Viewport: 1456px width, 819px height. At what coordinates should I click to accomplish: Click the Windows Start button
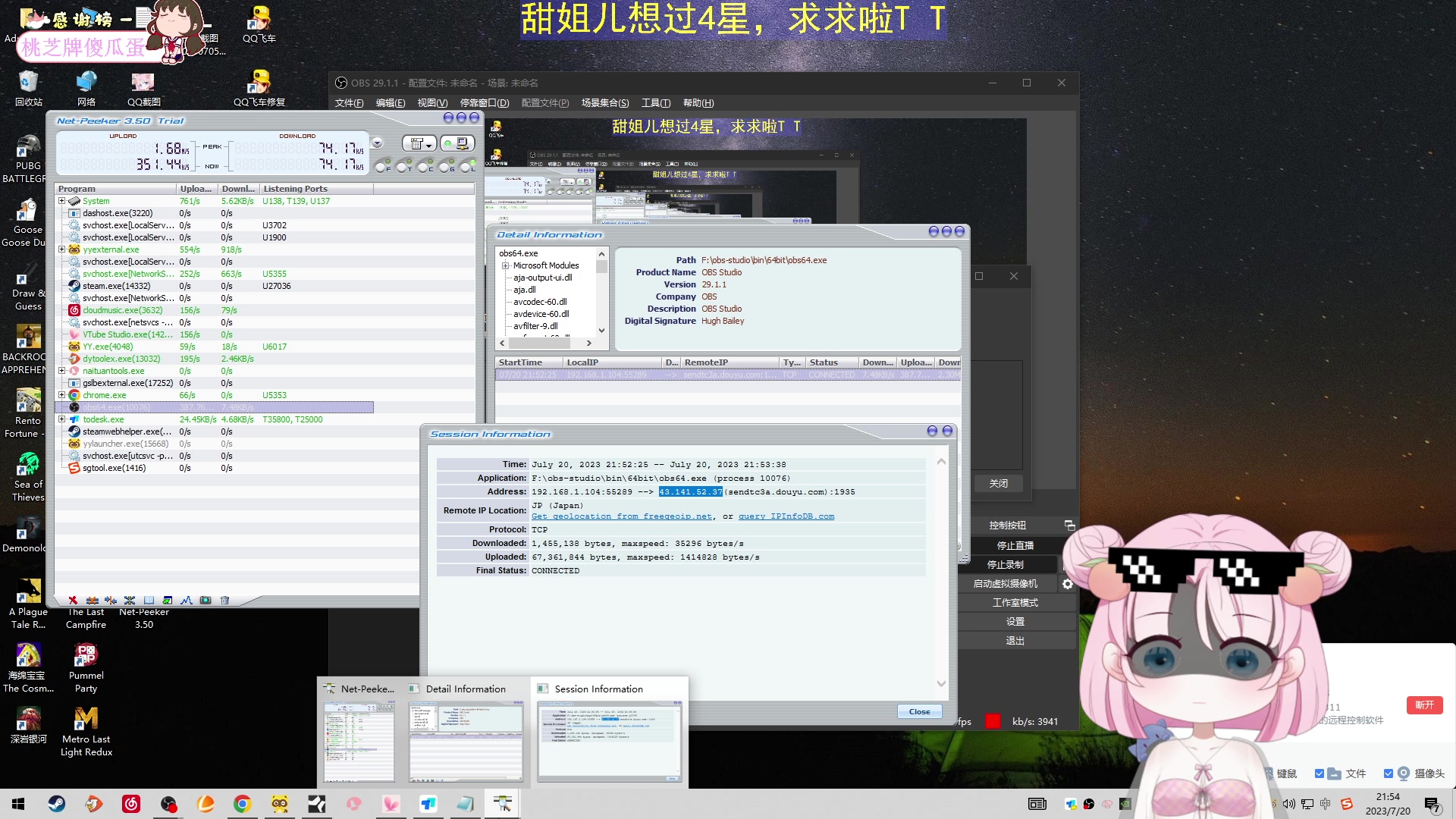tap(18, 804)
